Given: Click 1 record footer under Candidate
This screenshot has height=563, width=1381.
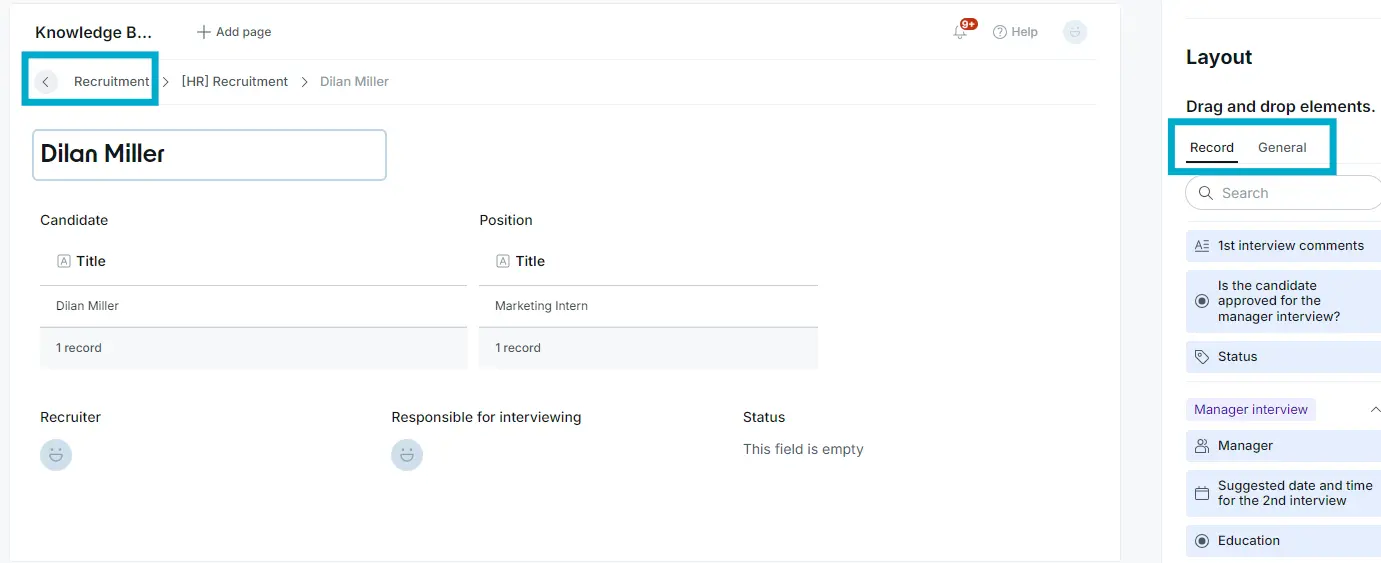Looking at the screenshot, I should [x=253, y=348].
